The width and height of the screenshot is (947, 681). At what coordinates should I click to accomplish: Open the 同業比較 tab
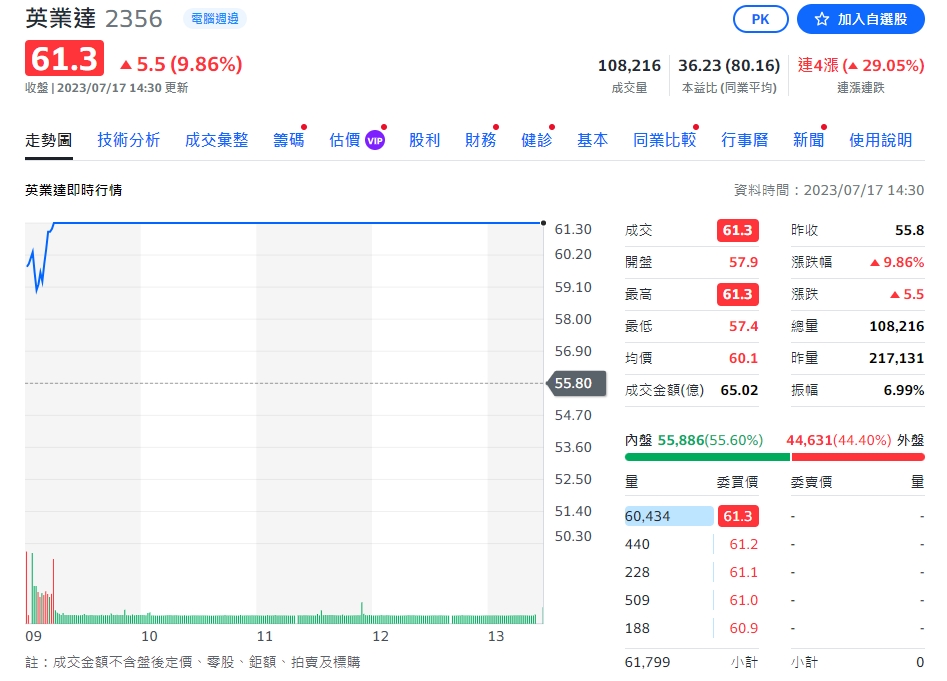[x=664, y=140]
